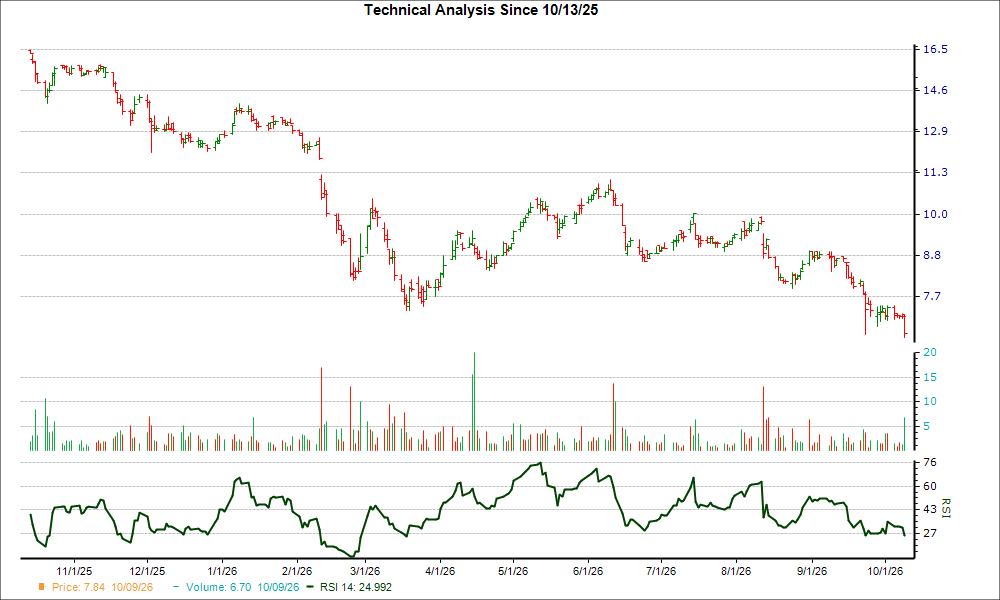Click the 8.8 price axis label
1000x600 pixels.
pyautogui.click(x=932, y=255)
